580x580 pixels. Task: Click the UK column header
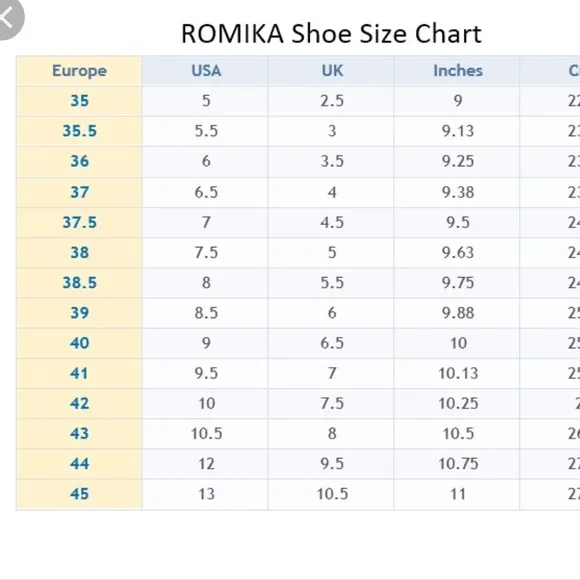coord(332,71)
